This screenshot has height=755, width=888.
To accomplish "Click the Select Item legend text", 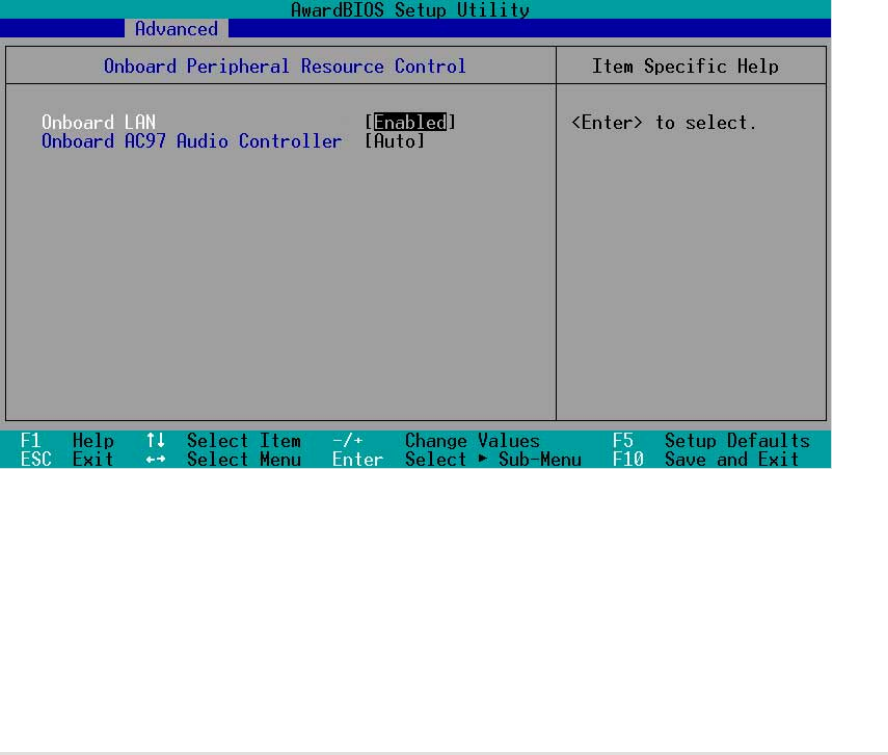I will coord(244,440).
